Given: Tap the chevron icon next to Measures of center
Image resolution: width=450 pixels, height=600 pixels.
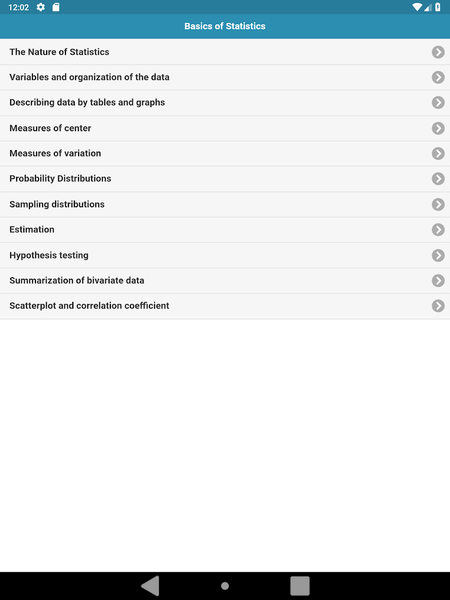Looking at the screenshot, I should click(438, 128).
